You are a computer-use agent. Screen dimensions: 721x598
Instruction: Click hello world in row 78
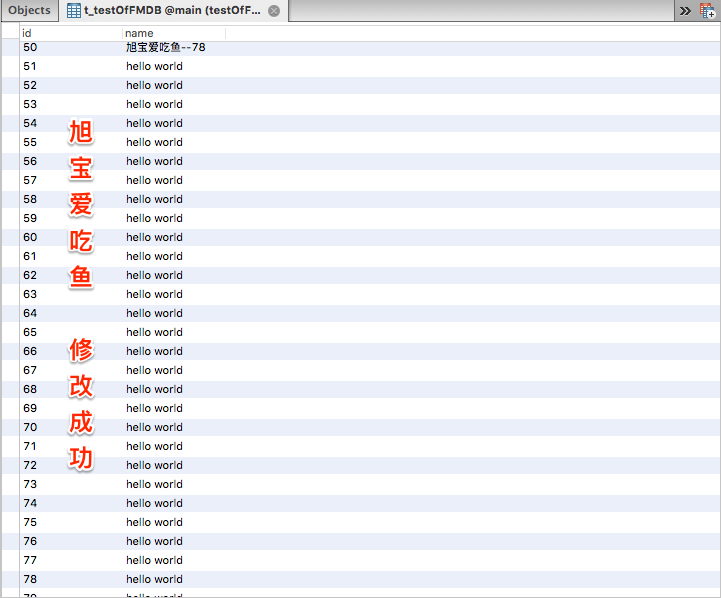154,579
